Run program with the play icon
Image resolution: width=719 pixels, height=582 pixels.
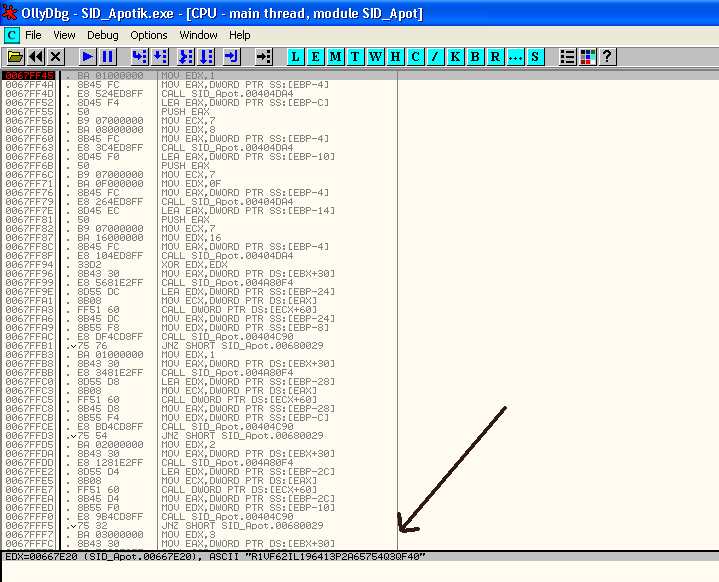tap(87, 57)
